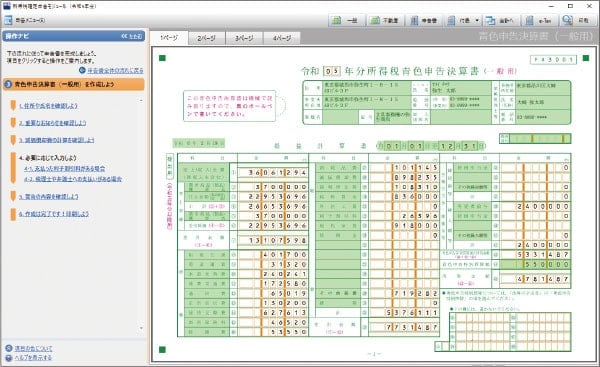
Task: Click the 令和 year box showing 03
Action: tap(332, 71)
